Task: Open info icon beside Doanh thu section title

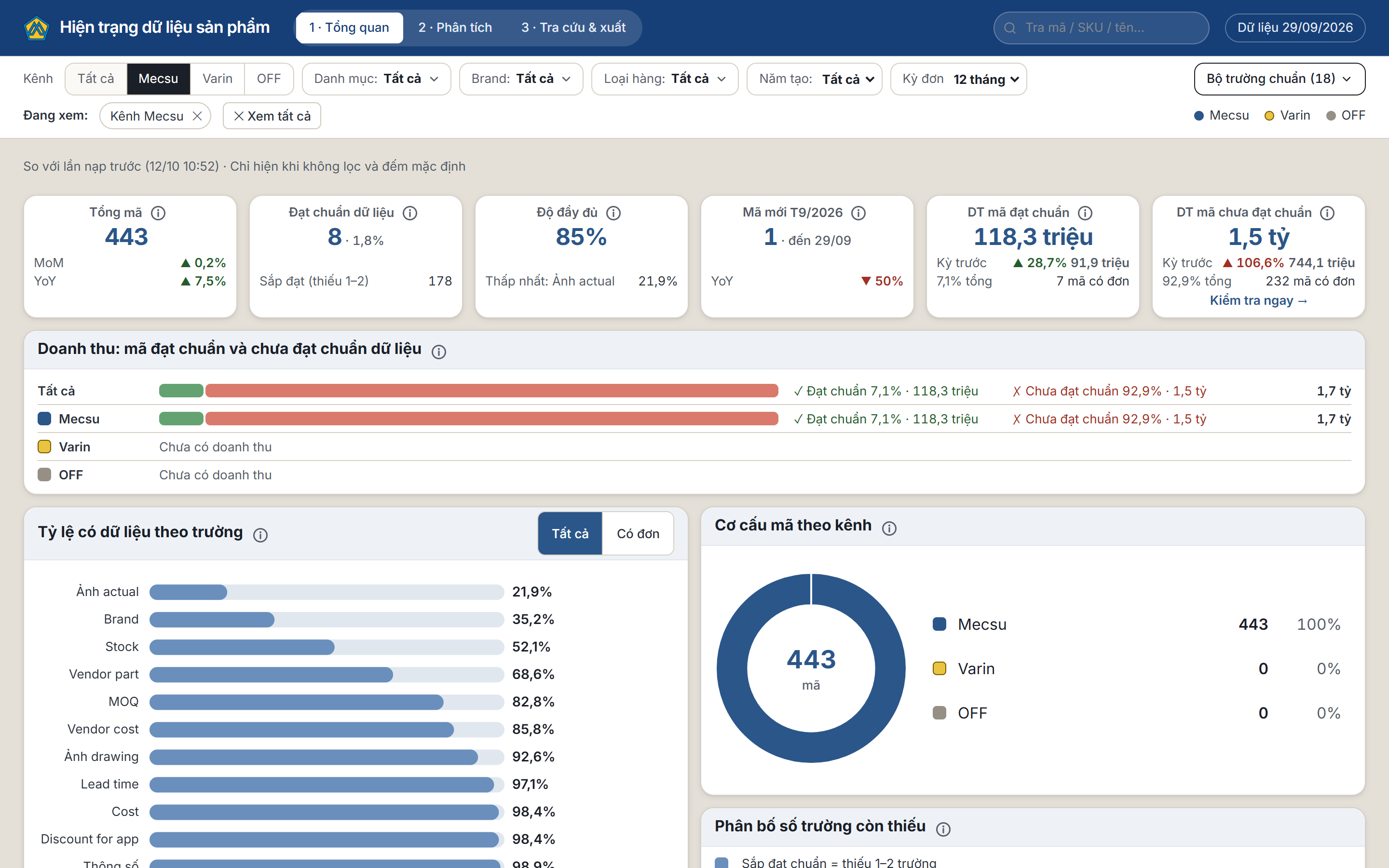Action: [x=438, y=352]
